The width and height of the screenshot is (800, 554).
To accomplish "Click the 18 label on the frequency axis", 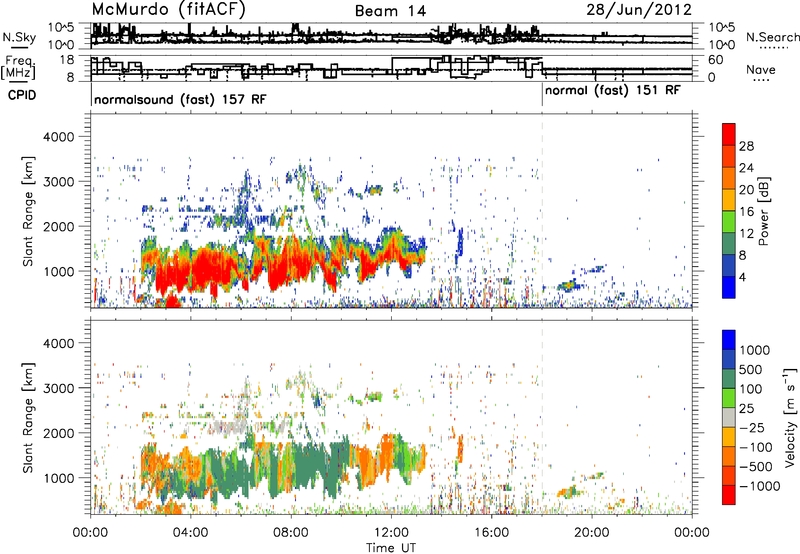I will (67, 60).
